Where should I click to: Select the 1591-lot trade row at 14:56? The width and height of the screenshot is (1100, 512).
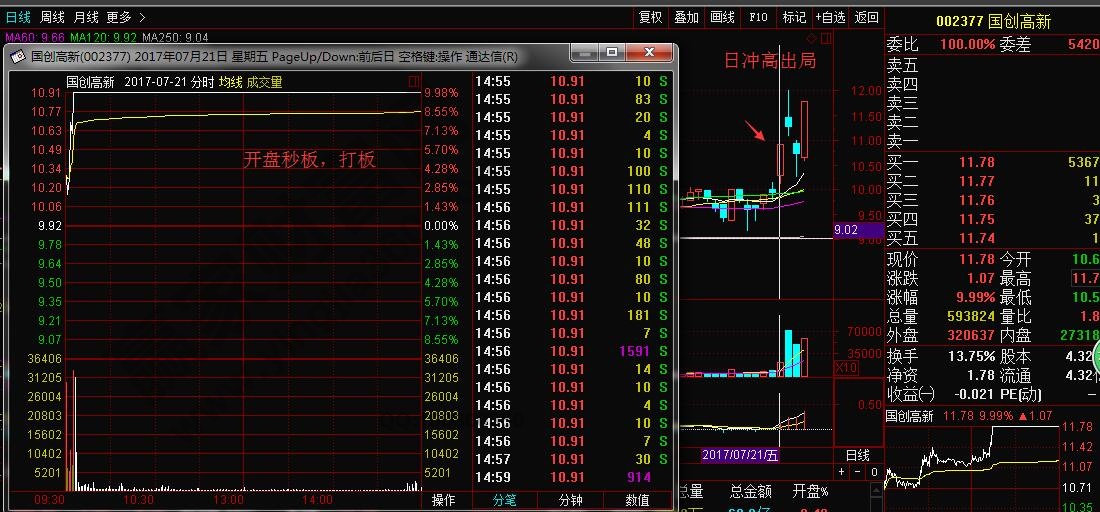(572, 351)
